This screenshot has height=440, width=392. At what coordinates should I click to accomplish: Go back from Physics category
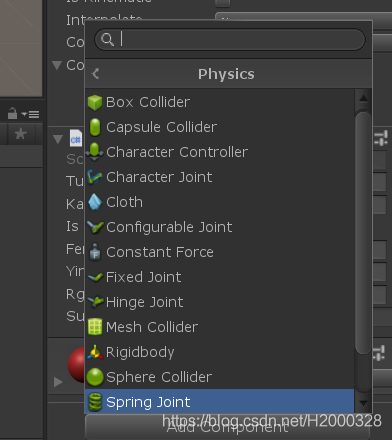(96, 74)
